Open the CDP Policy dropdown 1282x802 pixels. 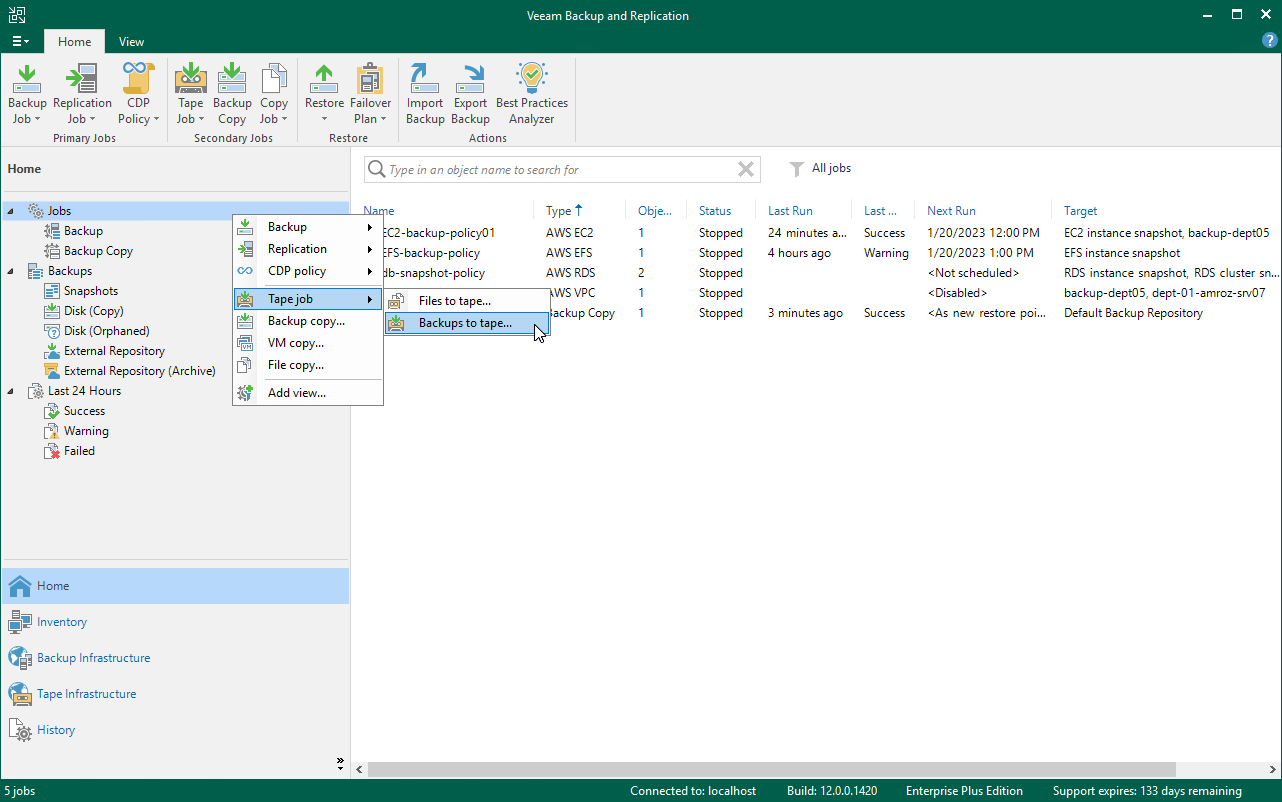point(138,93)
